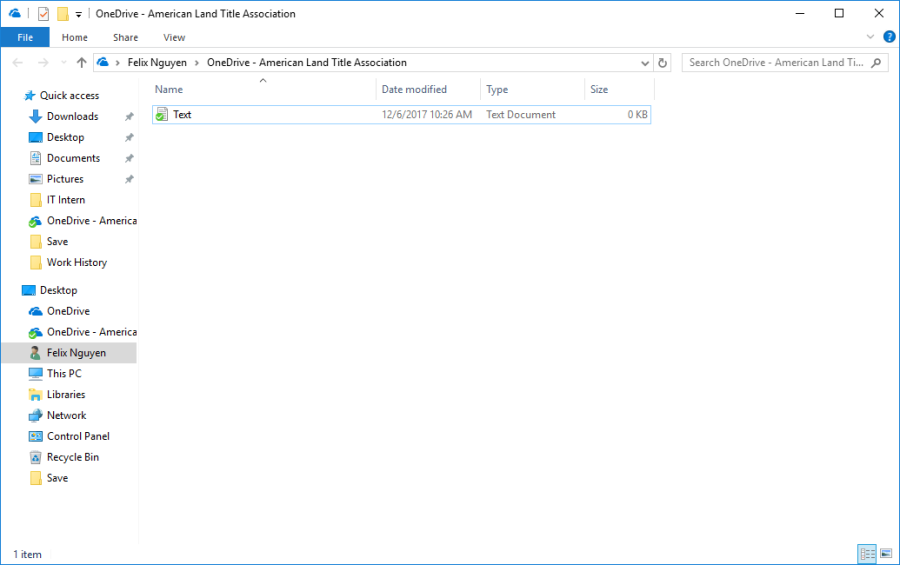
Task: Click OneDrive - American Land Title Association breadcrumb
Action: pos(307,63)
